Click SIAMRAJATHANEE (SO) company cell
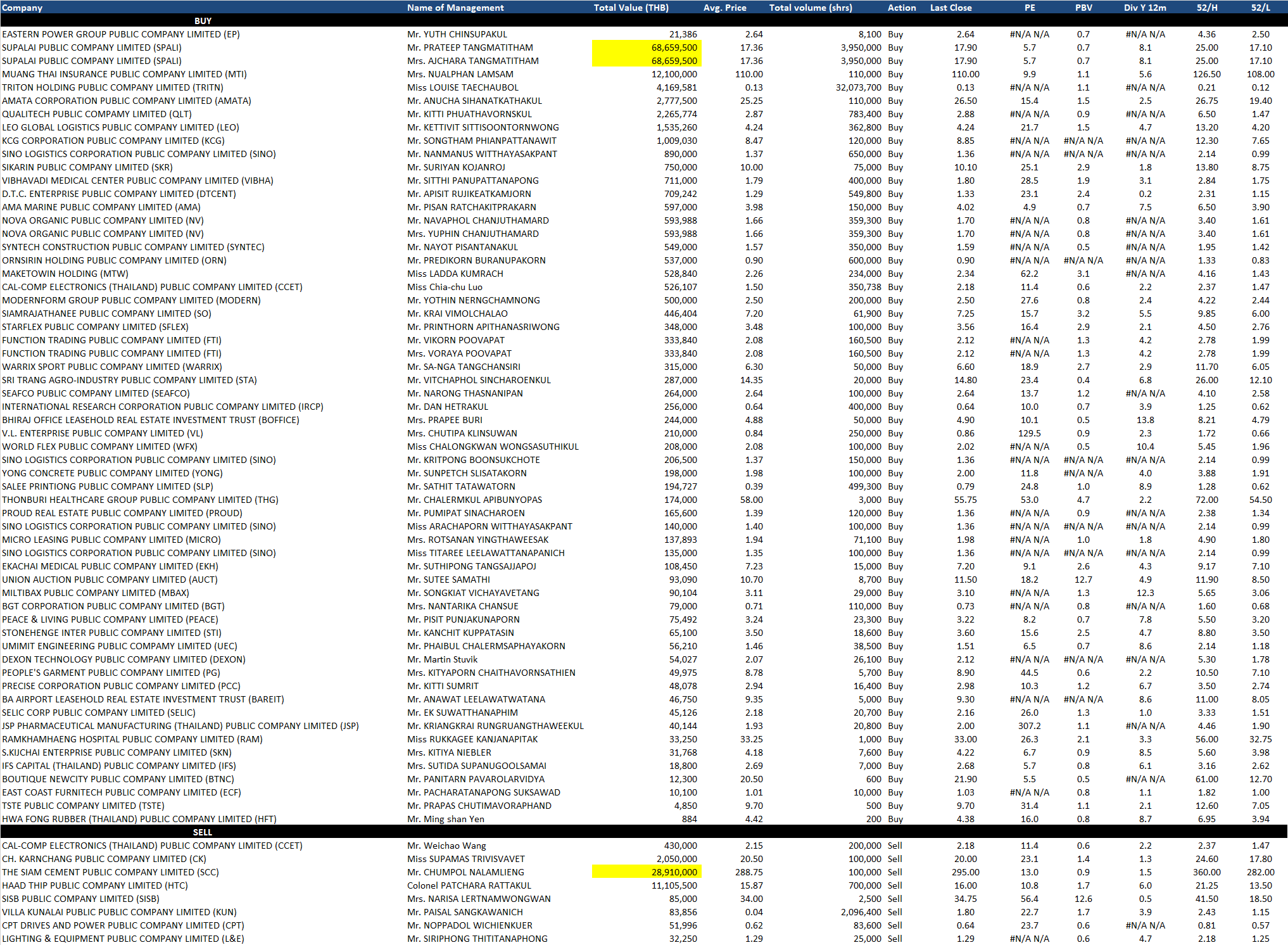The height and width of the screenshot is (945, 1288). click(x=106, y=314)
